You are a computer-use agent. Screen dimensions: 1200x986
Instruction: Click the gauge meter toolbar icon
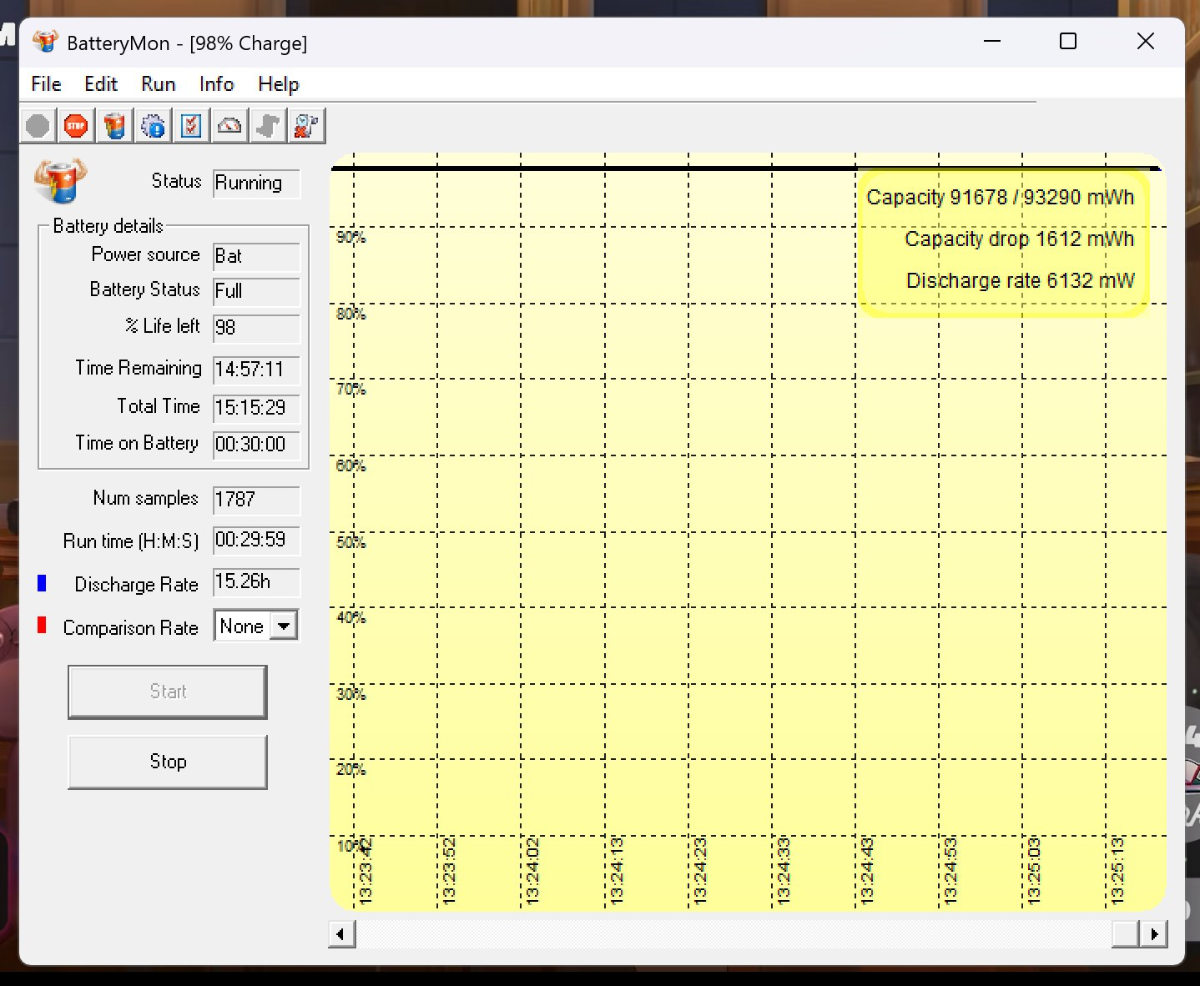click(x=230, y=126)
